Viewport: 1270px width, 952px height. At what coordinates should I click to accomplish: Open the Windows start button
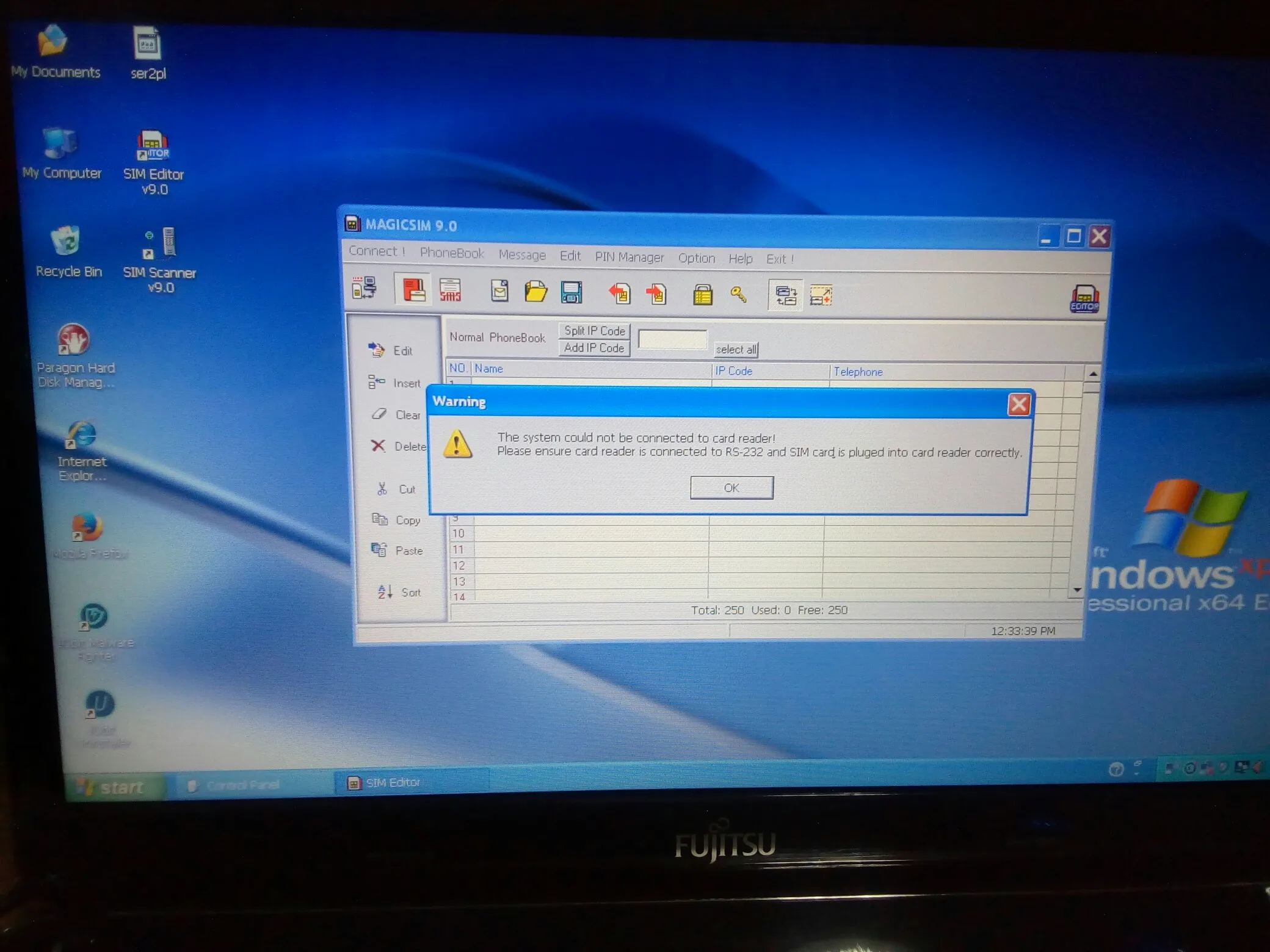click(x=113, y=787)
